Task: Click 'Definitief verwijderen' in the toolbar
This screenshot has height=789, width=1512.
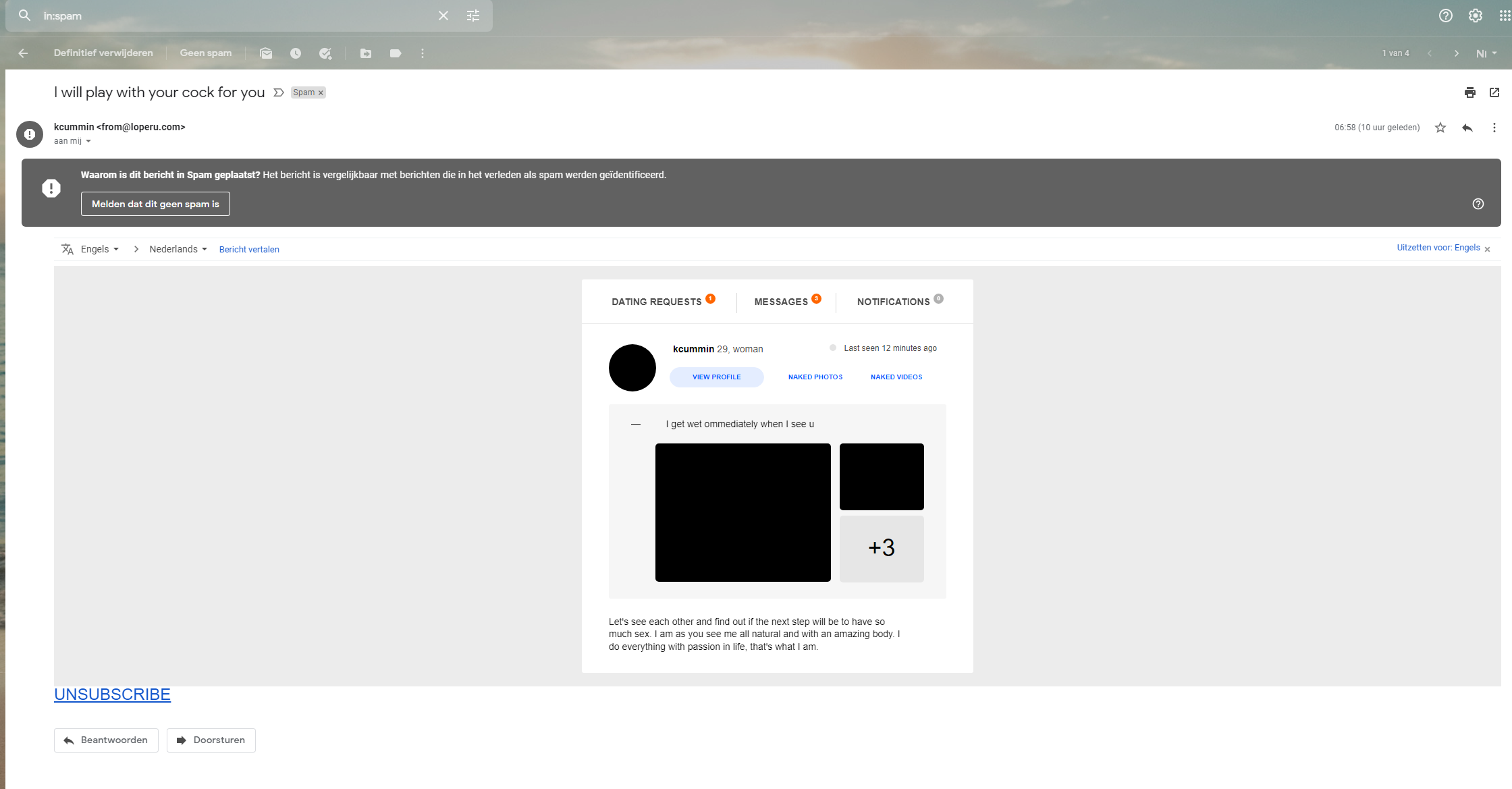Action: click(103, 53)
